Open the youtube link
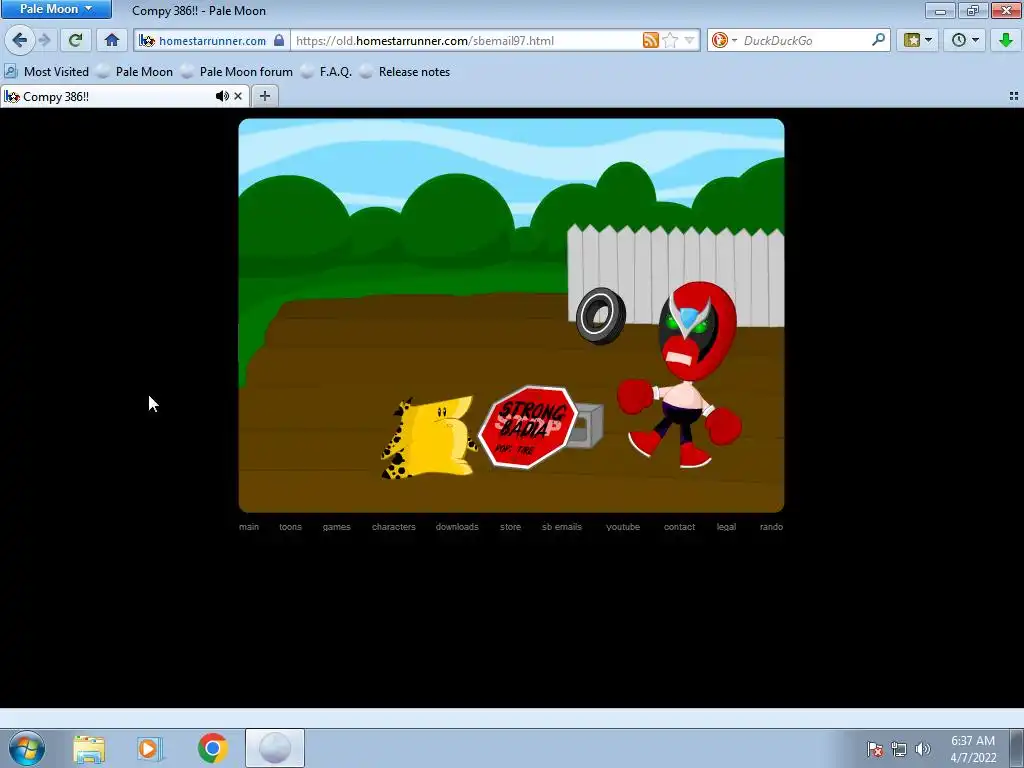 [623, 526]
